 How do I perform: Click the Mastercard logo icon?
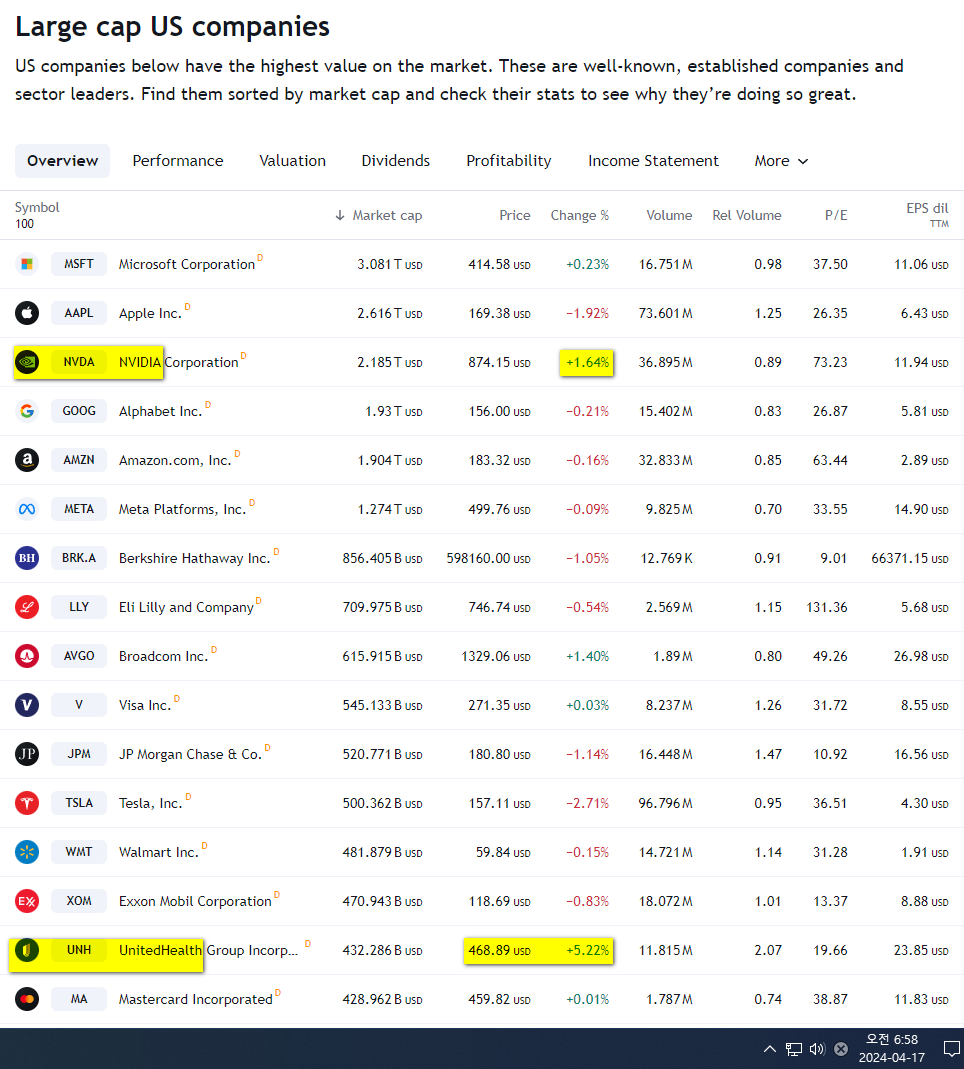[27, 999]
